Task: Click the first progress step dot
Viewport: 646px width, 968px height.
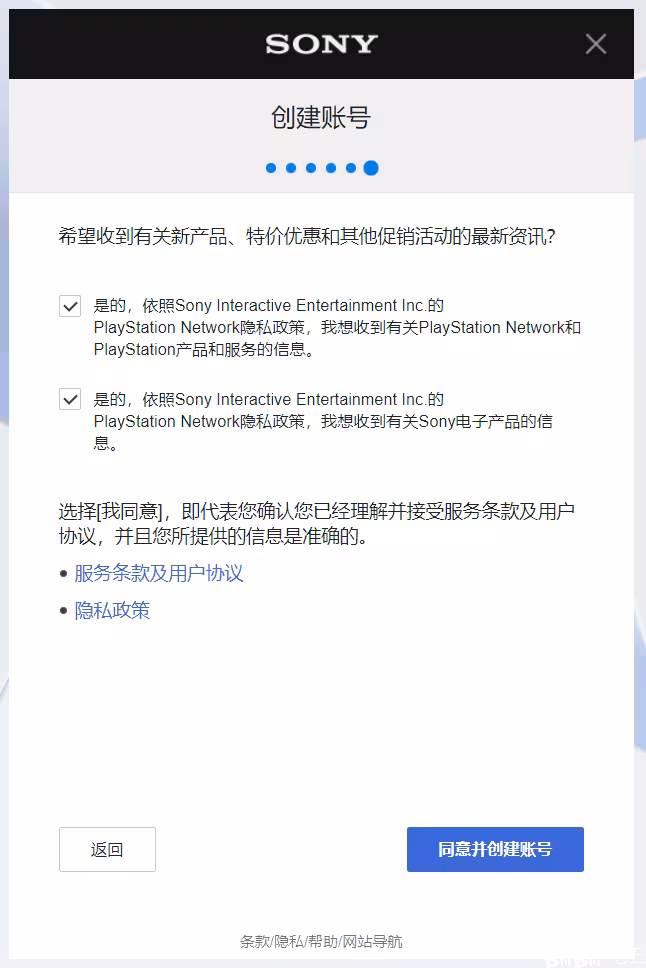Action: click(x=271, y=168)
